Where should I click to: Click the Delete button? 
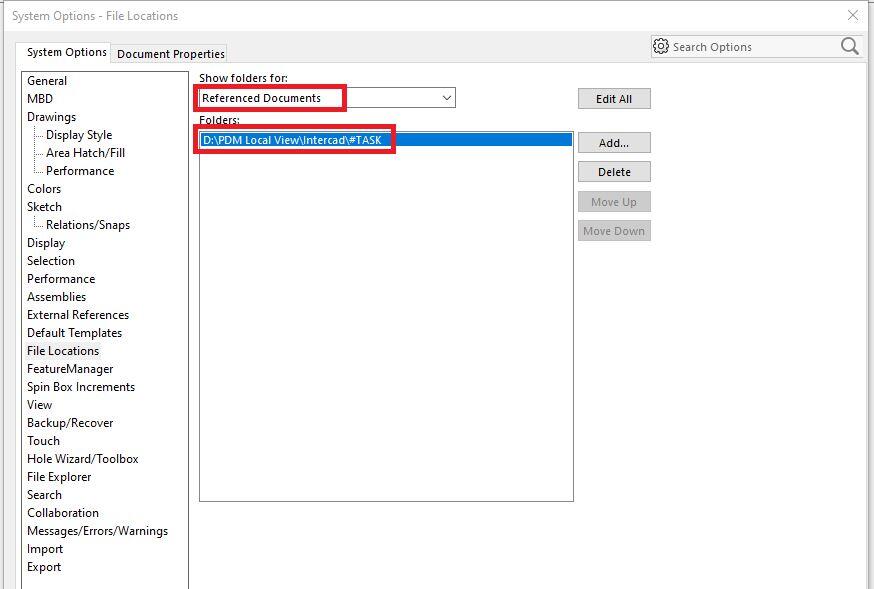613,172
